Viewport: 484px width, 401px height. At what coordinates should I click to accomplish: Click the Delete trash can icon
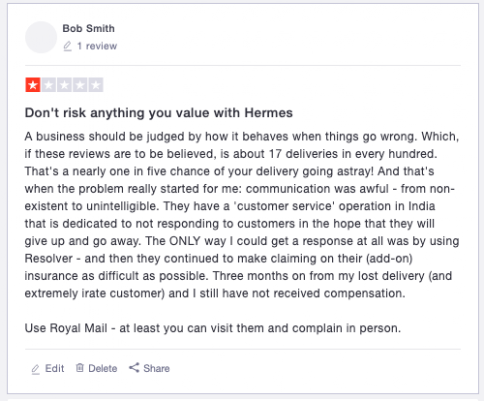point(80,368)
